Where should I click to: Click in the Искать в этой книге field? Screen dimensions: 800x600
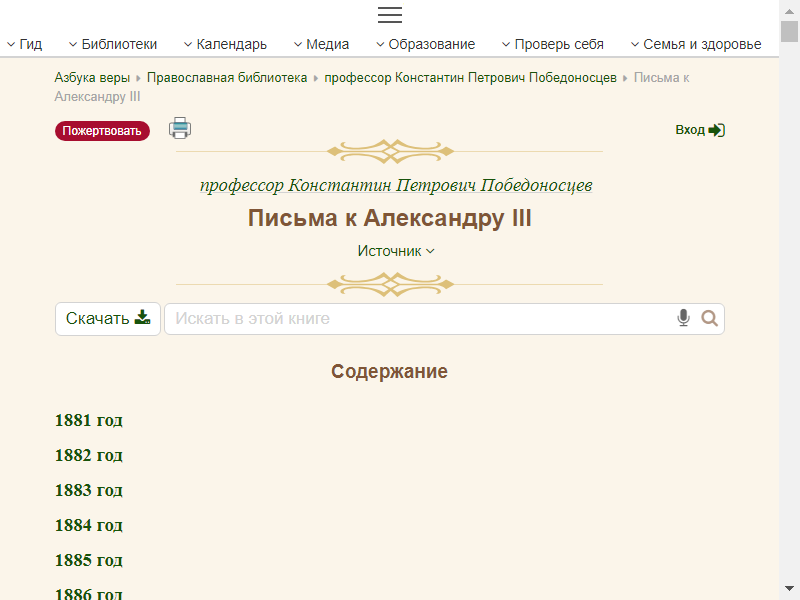420,319
